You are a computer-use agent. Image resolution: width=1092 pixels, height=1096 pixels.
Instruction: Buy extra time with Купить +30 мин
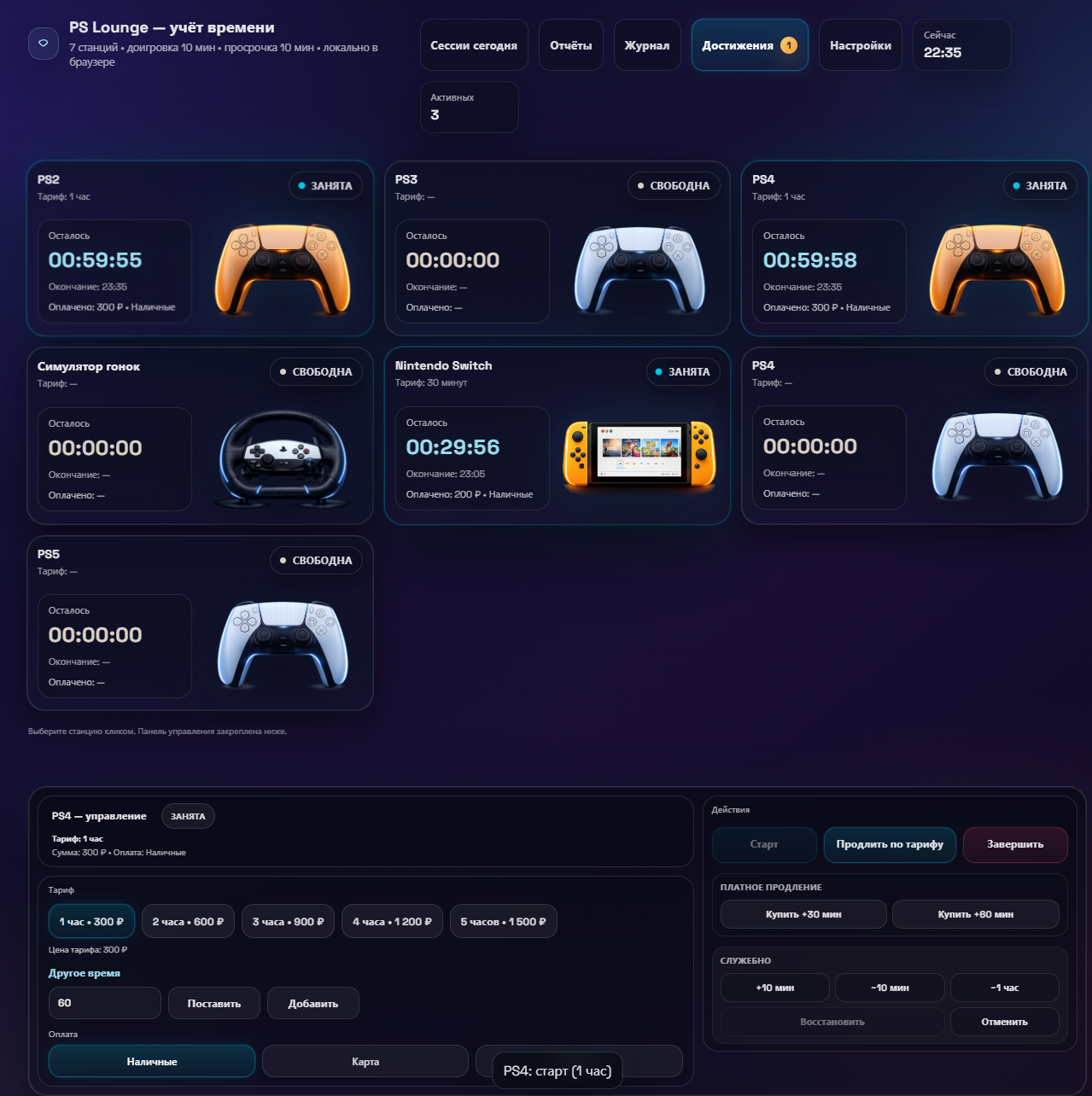[x=803, y=914]
